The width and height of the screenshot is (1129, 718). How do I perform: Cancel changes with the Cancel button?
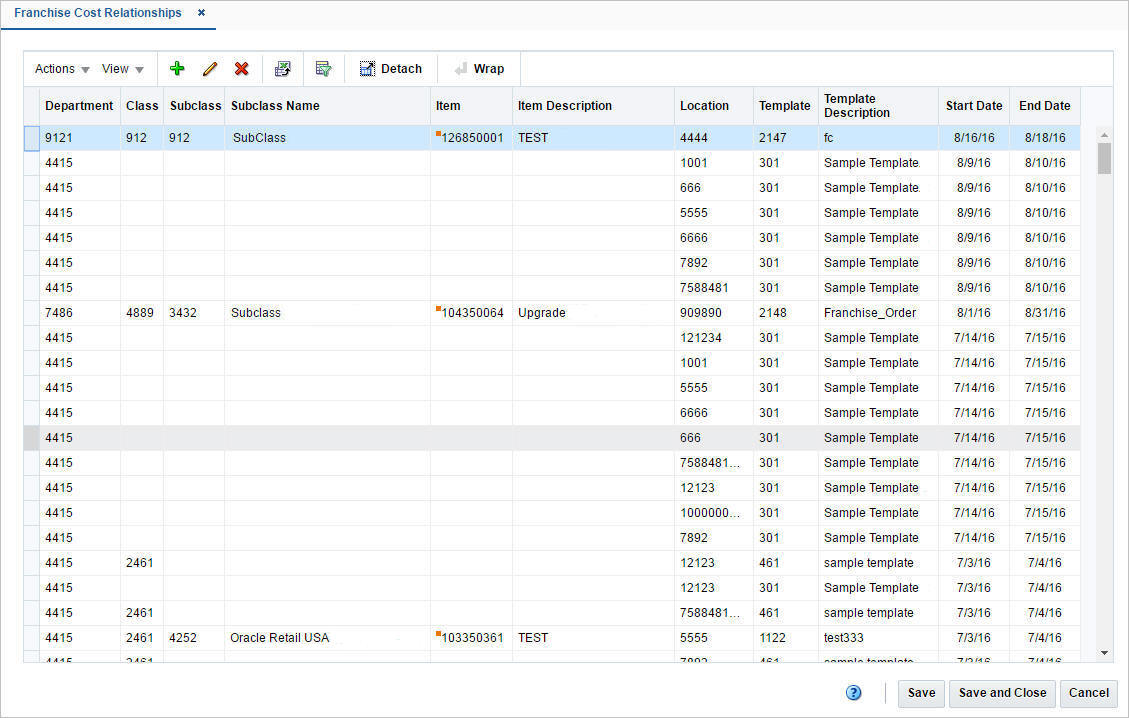(x=1088, y=692)
